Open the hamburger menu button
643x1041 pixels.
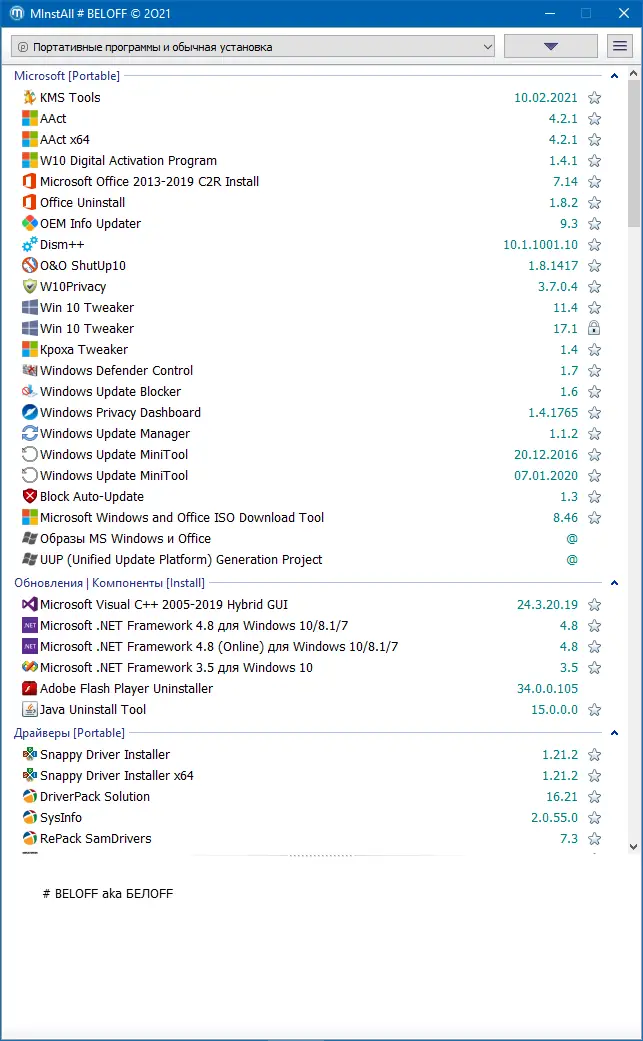click(x=620, y=46)
